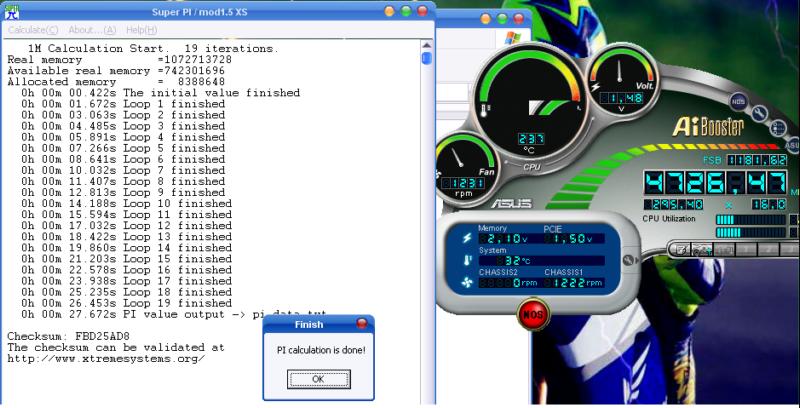Click the fan rpm readout on Fan gauge
This screenshot has width=800, height=408.
pos(463,183)
